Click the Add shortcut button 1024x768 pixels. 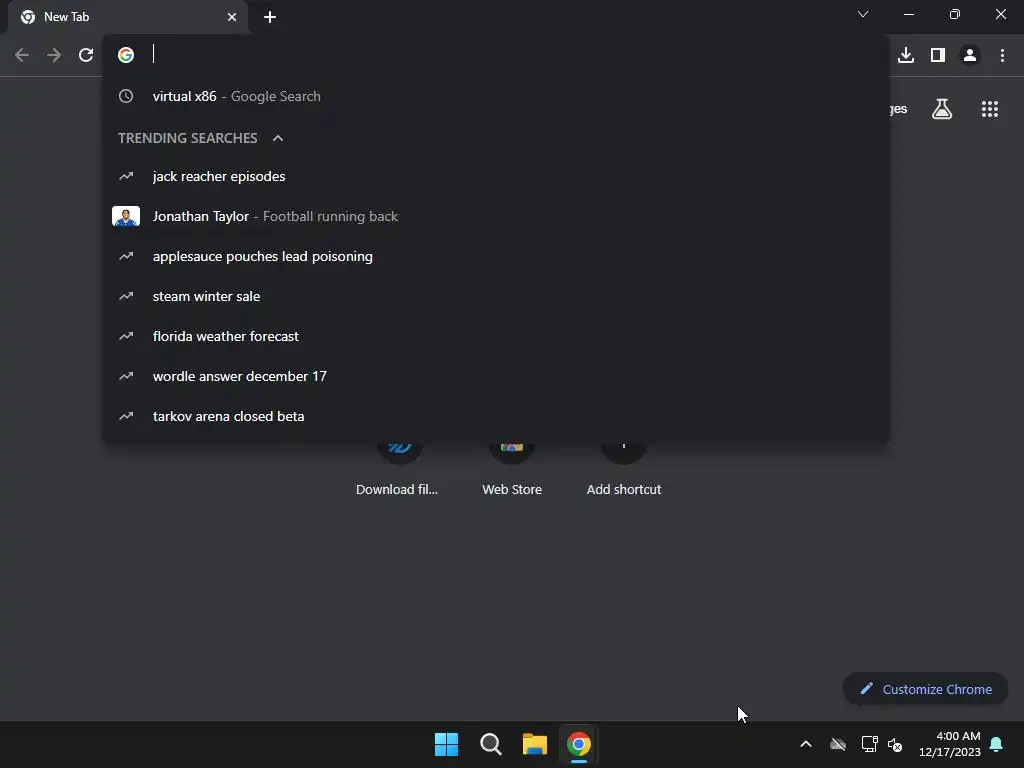624,469
